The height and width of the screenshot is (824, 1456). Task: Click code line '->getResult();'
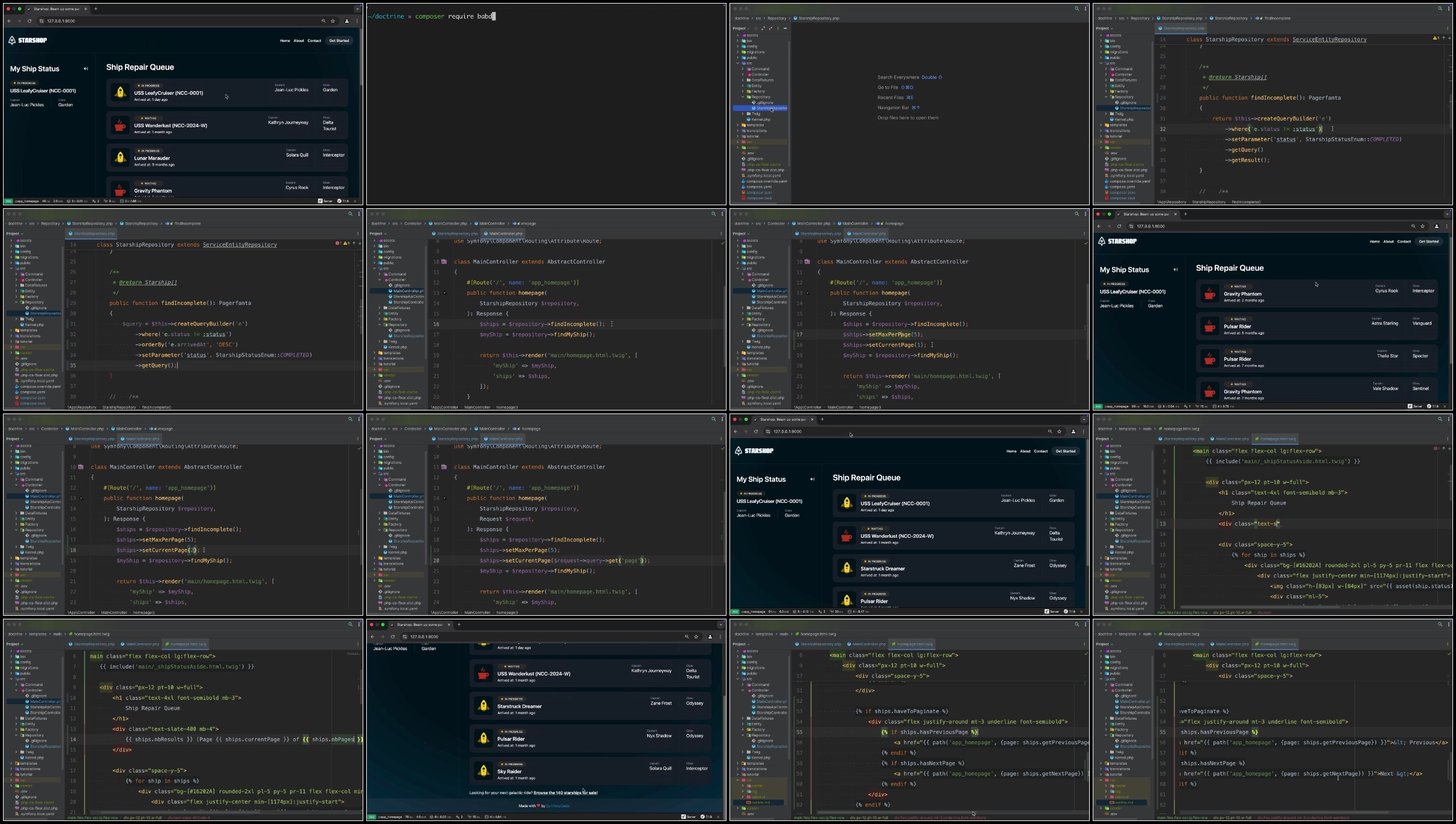[1248, 160]
